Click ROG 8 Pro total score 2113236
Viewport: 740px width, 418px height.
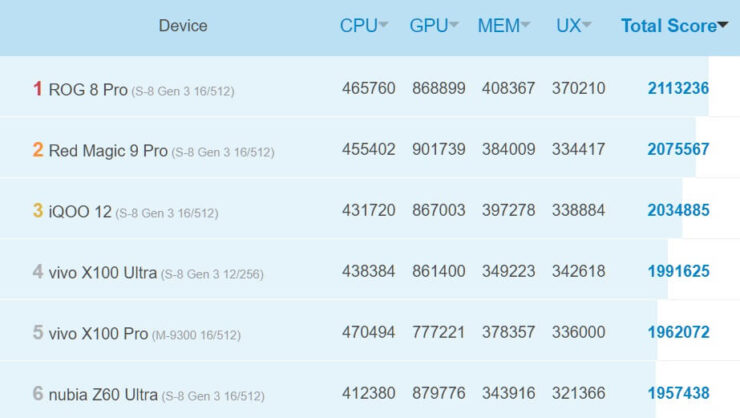click(x=678, y=89)
